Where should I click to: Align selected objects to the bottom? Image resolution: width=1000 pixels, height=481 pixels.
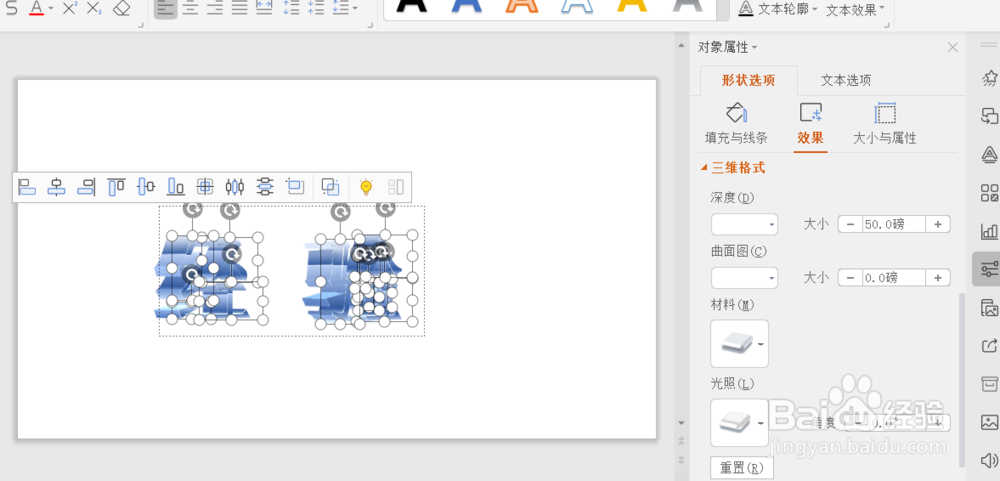coord(175,187)
